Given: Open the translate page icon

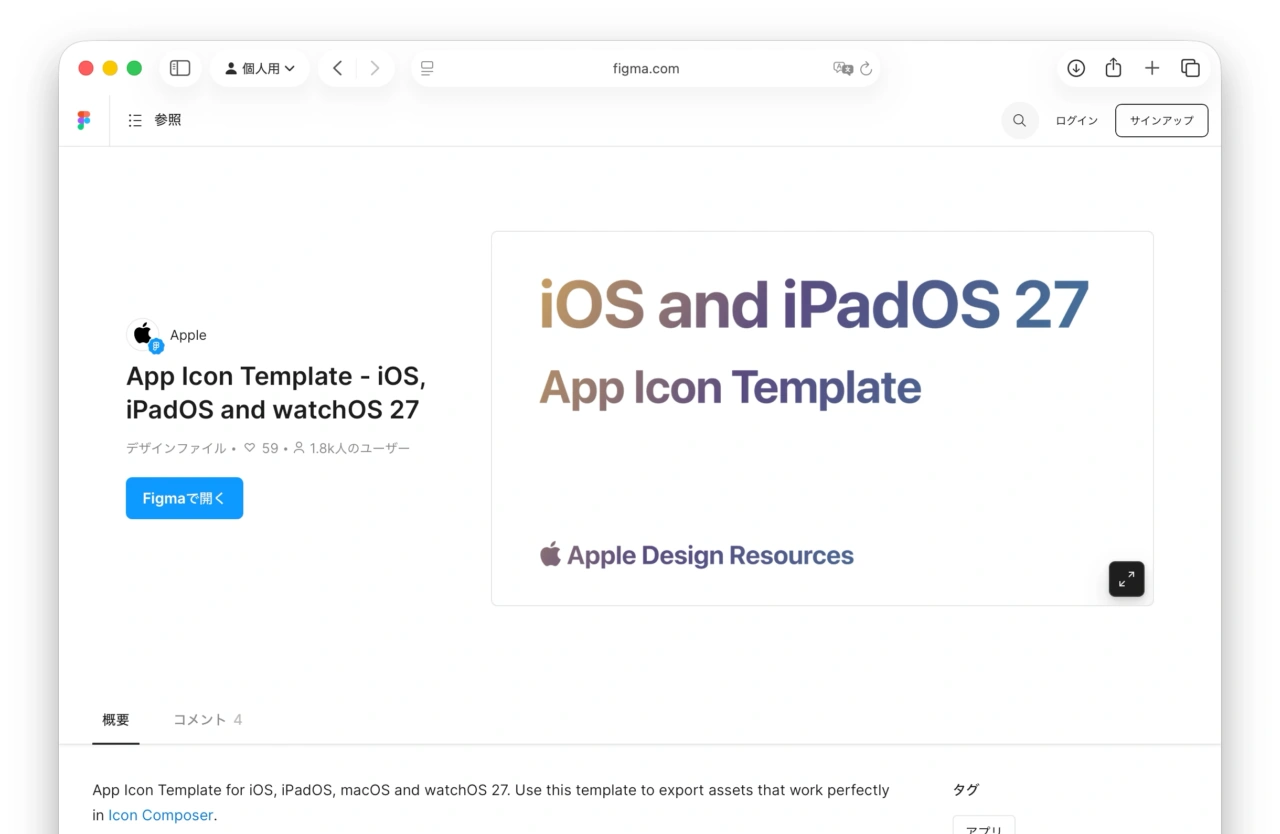Looking at the screenshot, I should pos(843,68).
